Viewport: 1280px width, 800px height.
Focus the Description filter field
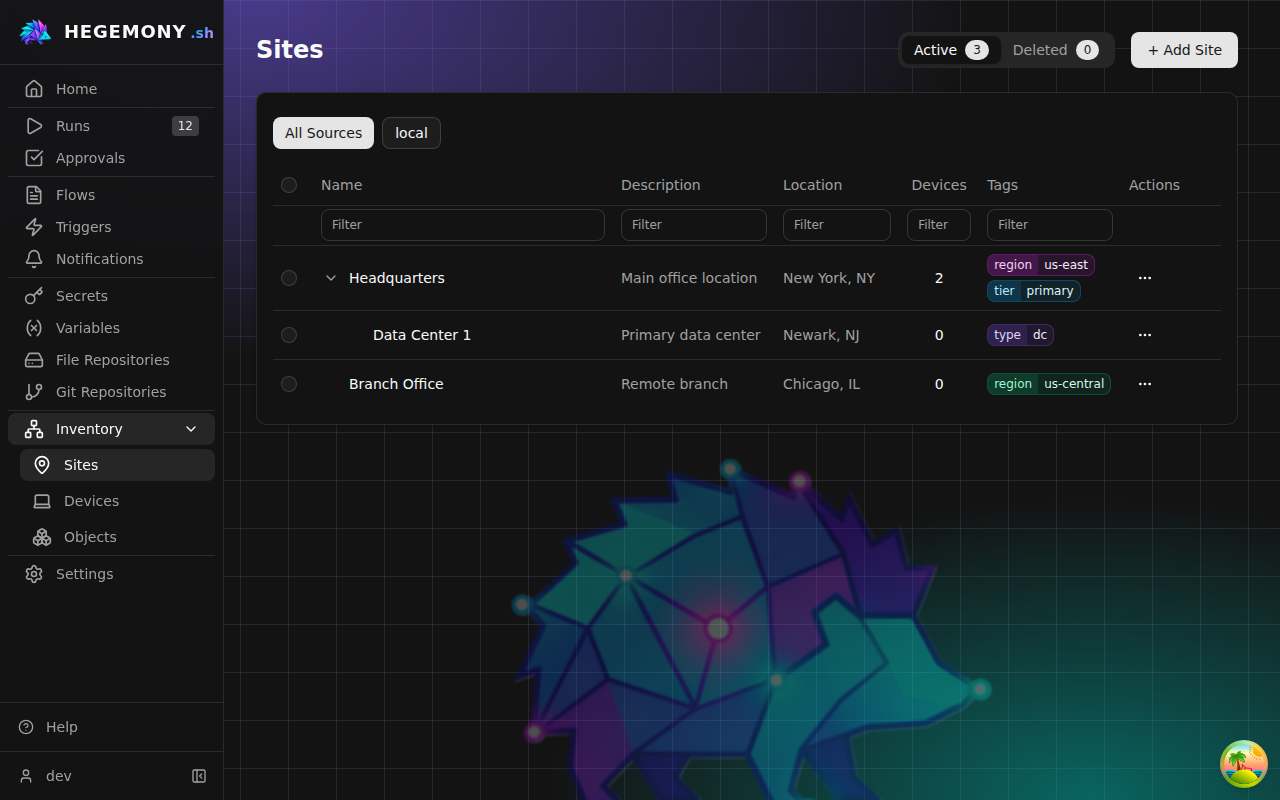pyautogui.click(x=694, y=225)
